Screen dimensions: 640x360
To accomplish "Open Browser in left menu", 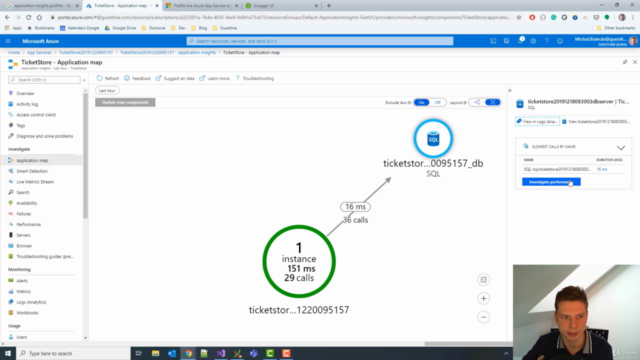I will coord(24,246).
